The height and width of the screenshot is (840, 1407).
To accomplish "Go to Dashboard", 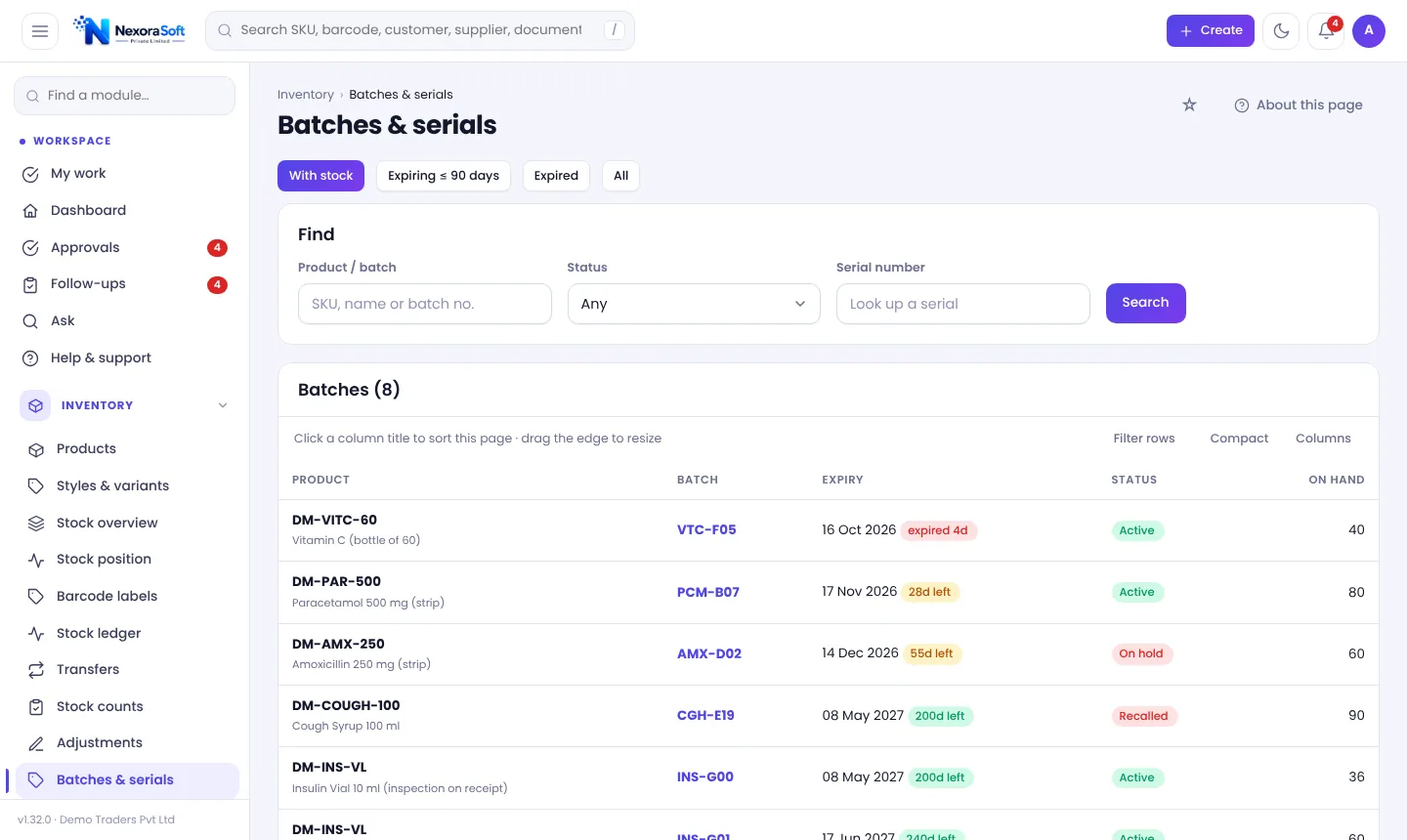I will tap(124, 211).
